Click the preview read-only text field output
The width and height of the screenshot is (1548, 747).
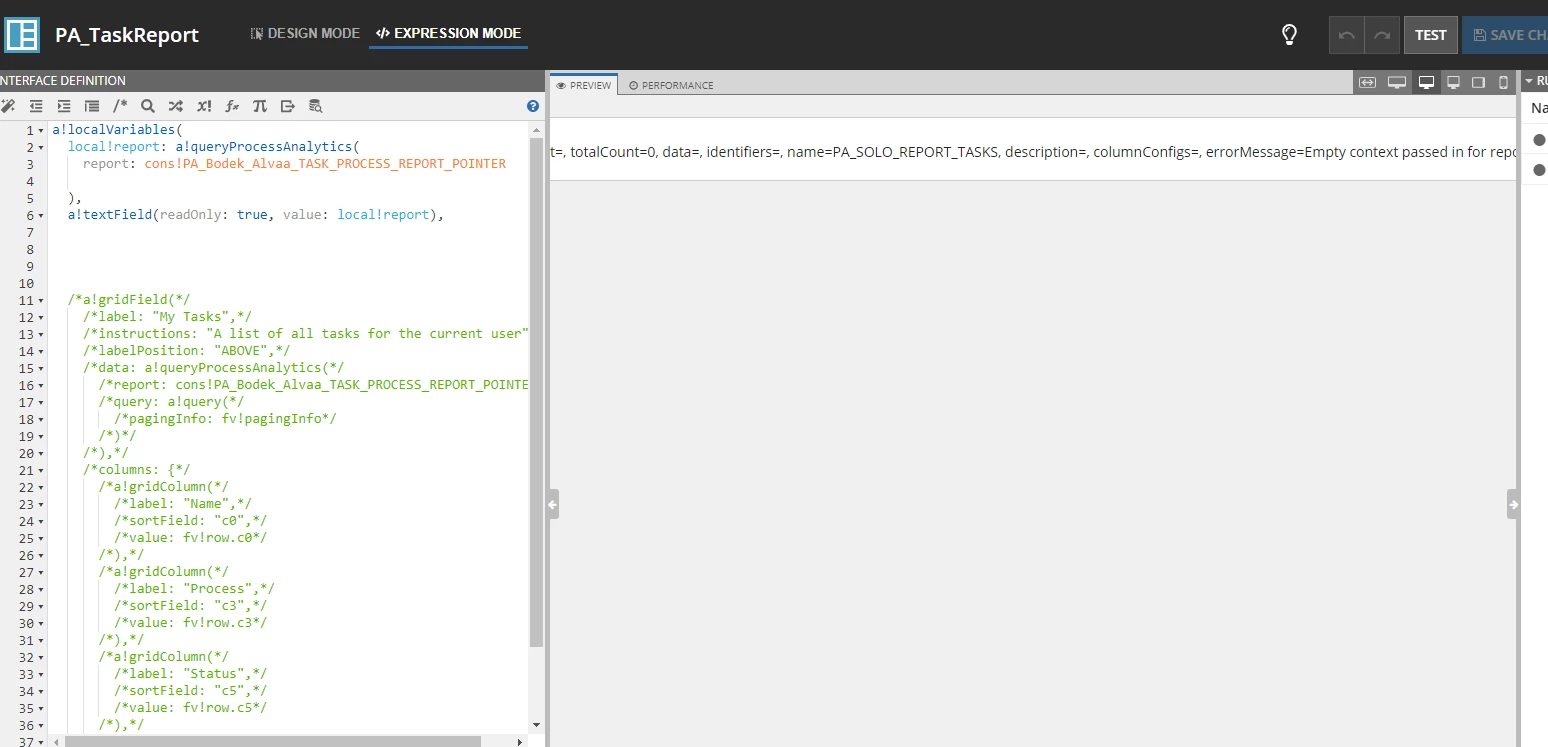click(x=1033, y=152)
